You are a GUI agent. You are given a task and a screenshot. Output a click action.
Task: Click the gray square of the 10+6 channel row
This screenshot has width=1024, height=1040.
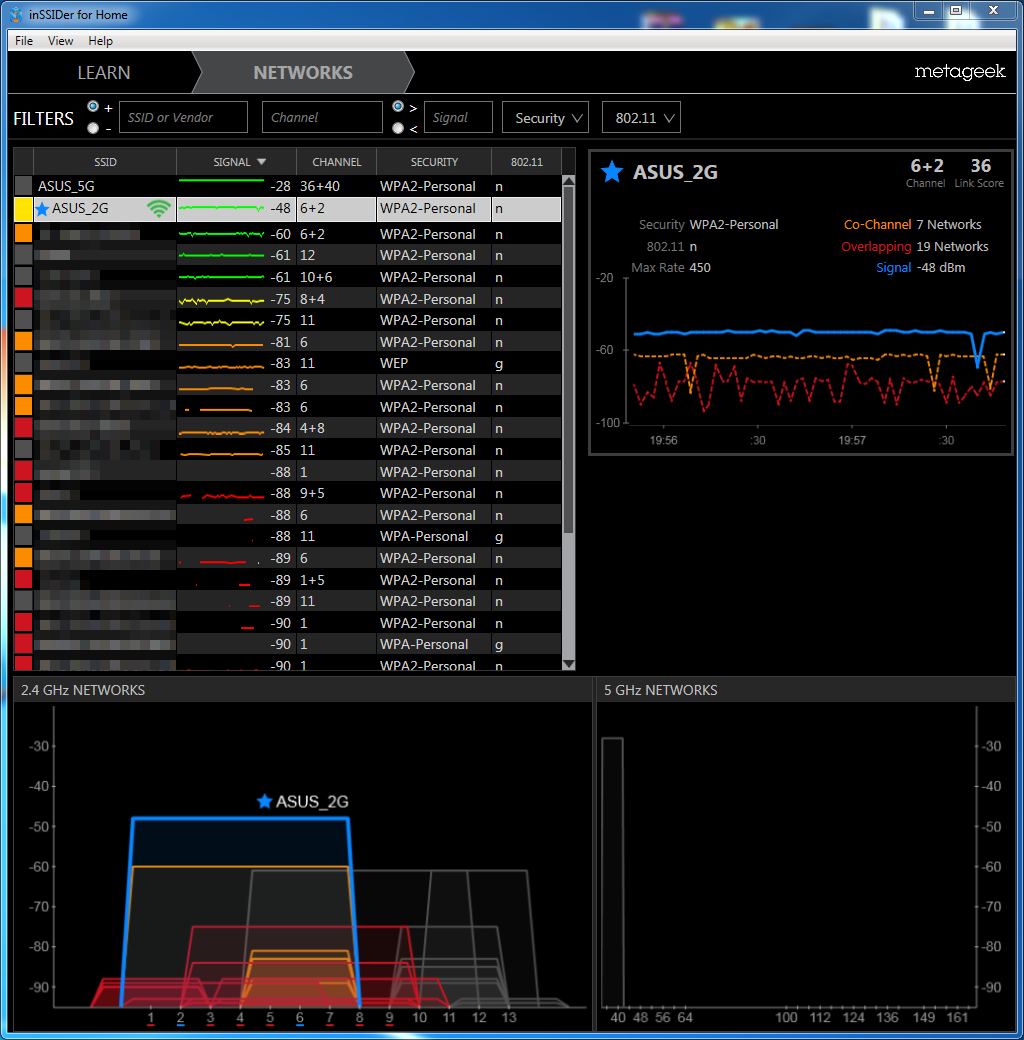click(23, 277)
